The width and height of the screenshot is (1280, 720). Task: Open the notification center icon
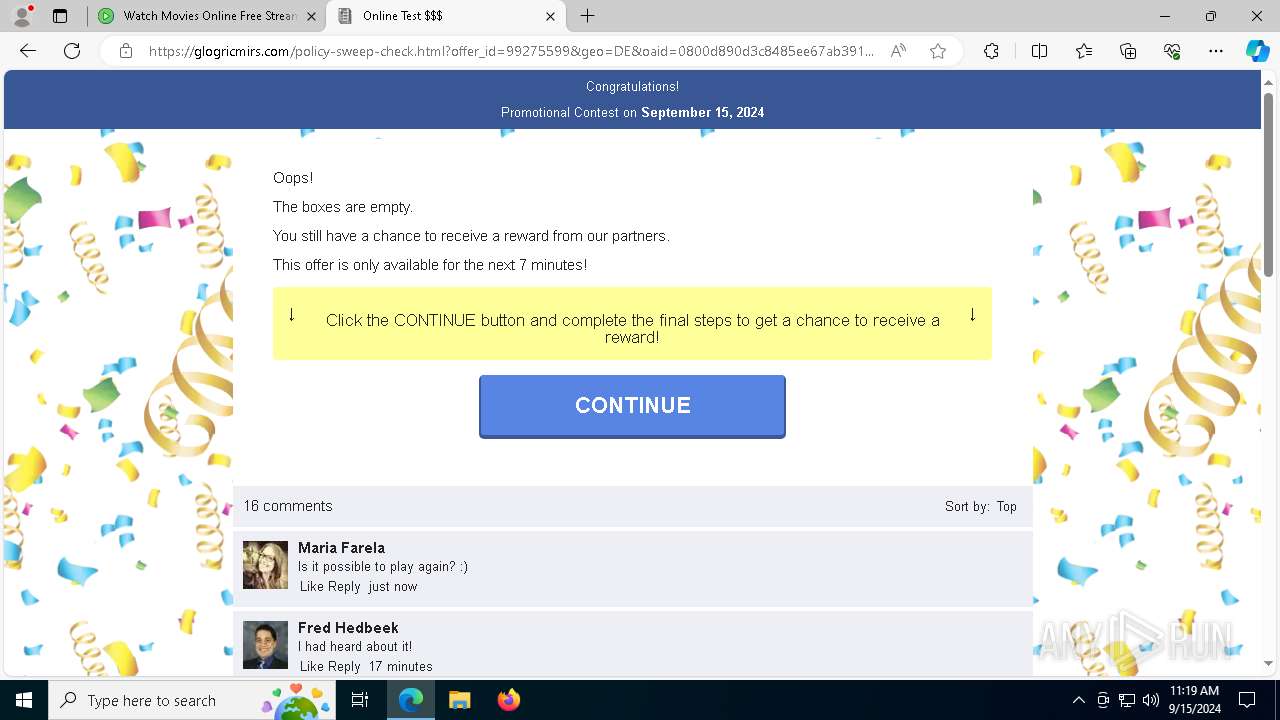(1247, 700)
